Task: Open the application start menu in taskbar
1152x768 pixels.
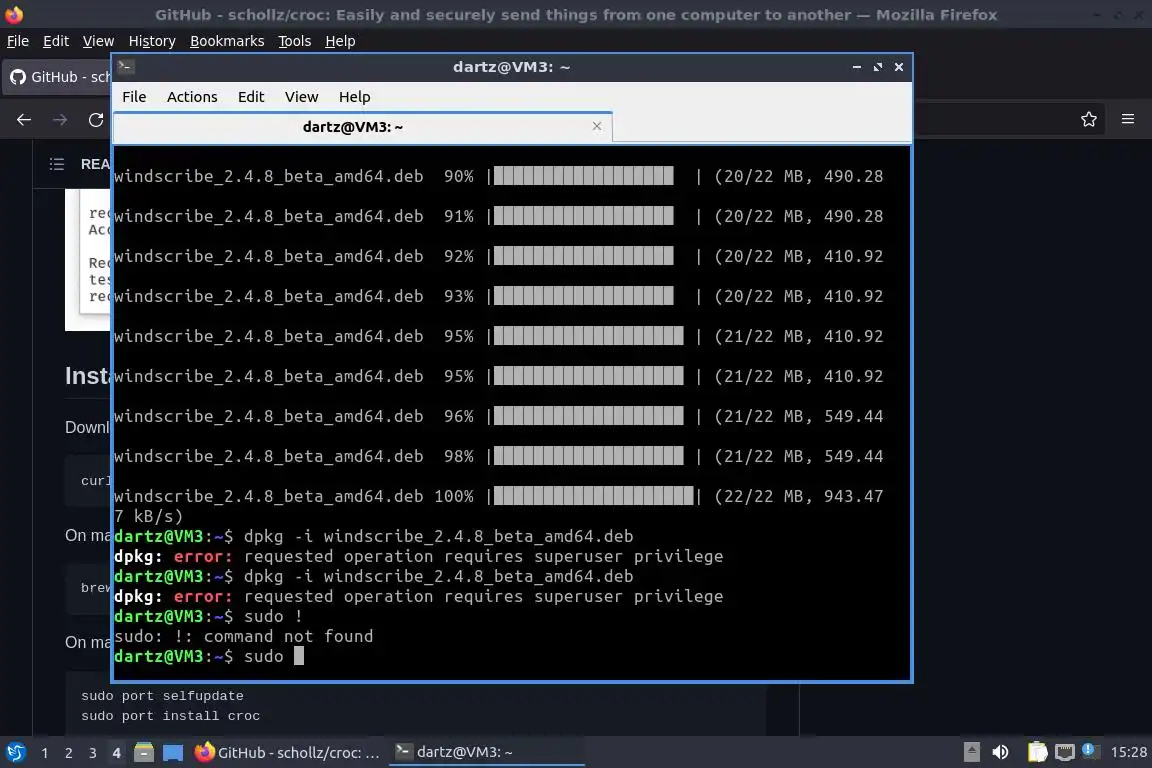Action: click(x=15, y=752)
